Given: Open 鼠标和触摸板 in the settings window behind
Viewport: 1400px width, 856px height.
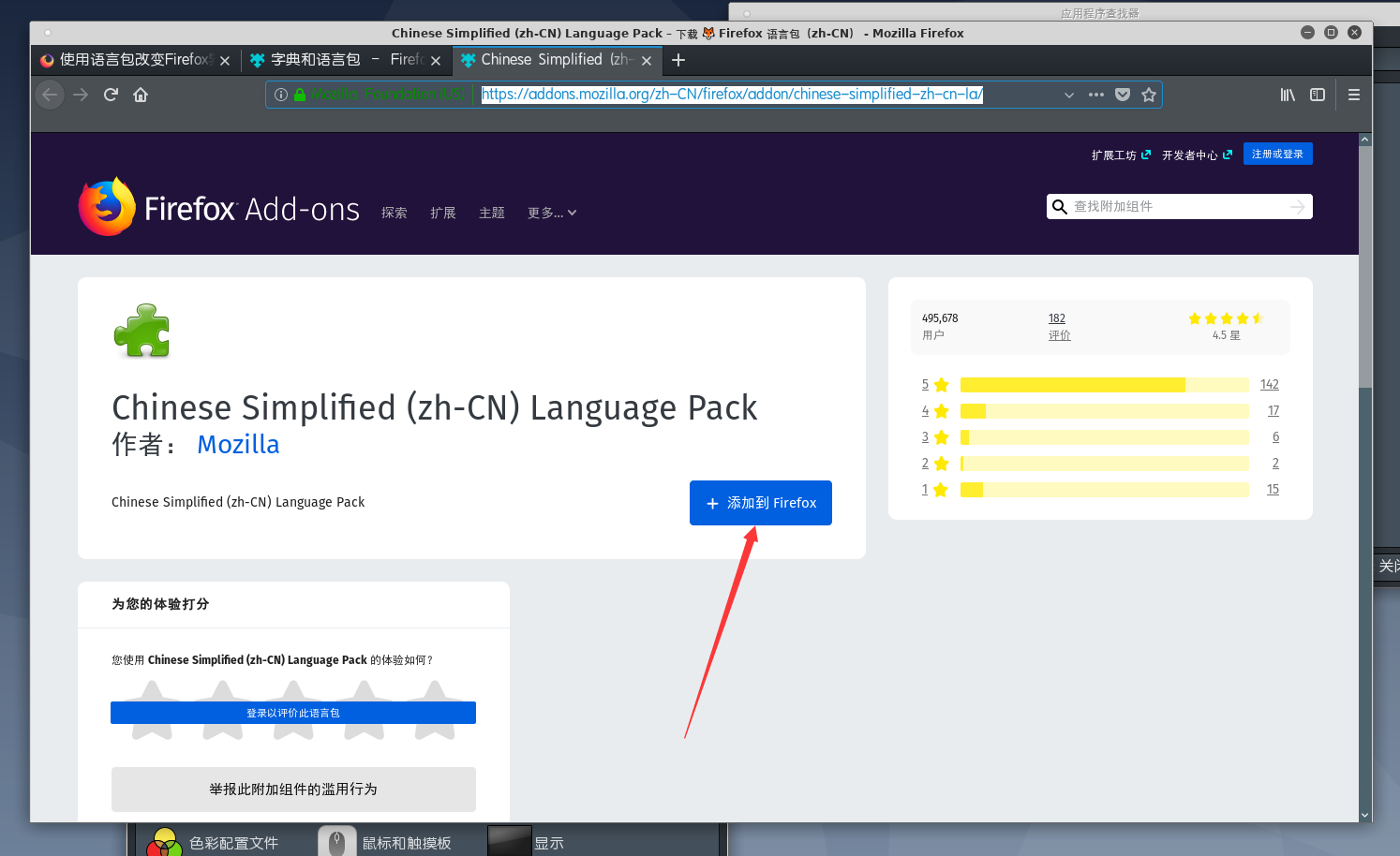Looking at the screenshot, I should pos(385,842).
